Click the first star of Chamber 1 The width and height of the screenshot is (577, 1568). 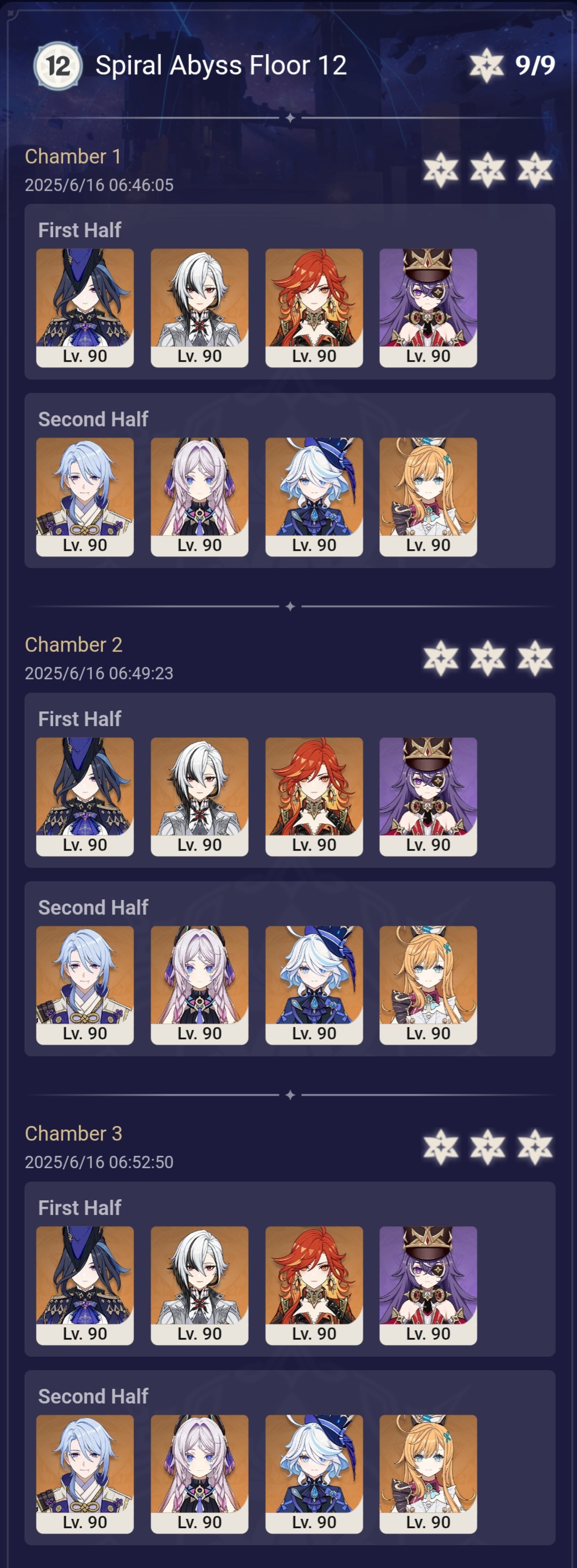(x=441, y=170)
